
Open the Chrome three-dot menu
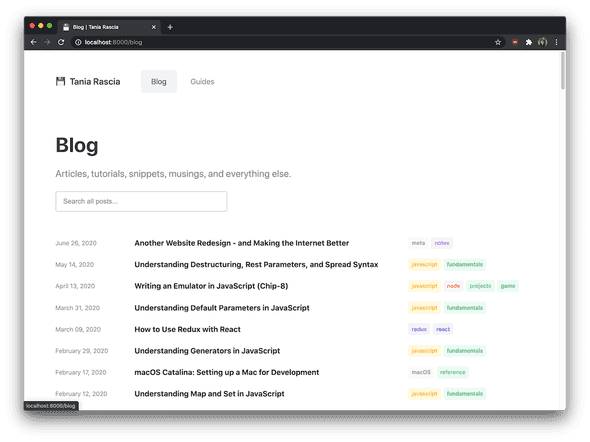557,42
